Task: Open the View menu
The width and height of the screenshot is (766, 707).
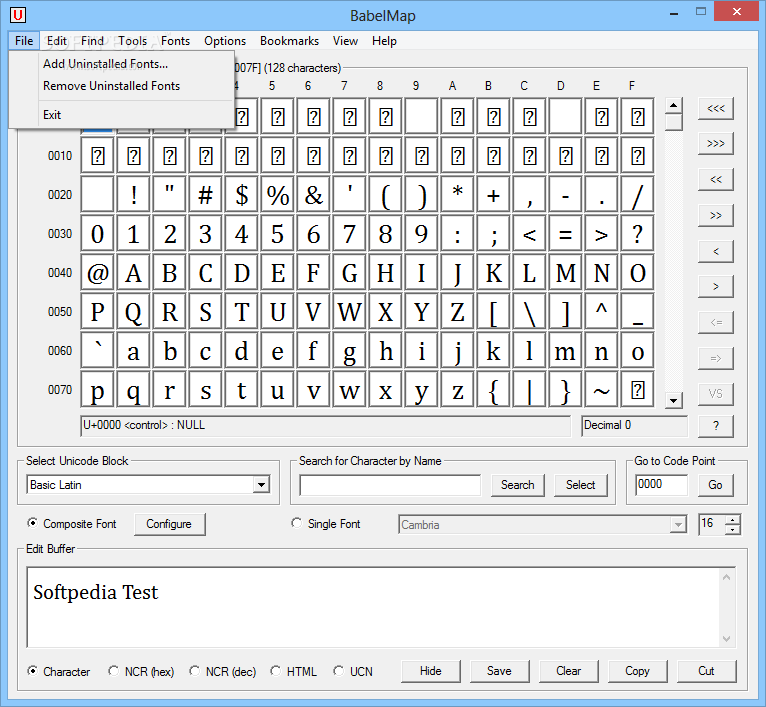Action: pos(345,41)
